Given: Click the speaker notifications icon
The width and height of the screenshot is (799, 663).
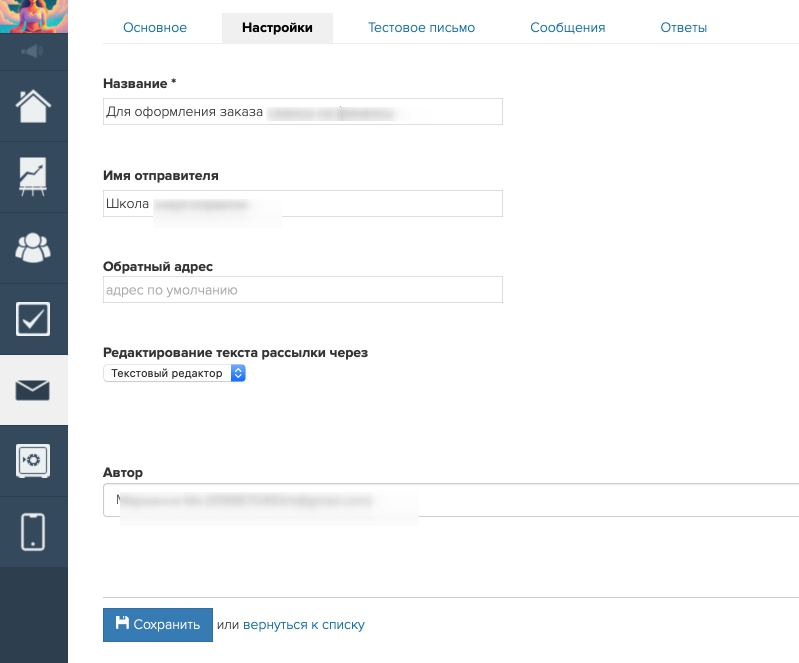Looking at the screenshot, I should coord(33,52).
